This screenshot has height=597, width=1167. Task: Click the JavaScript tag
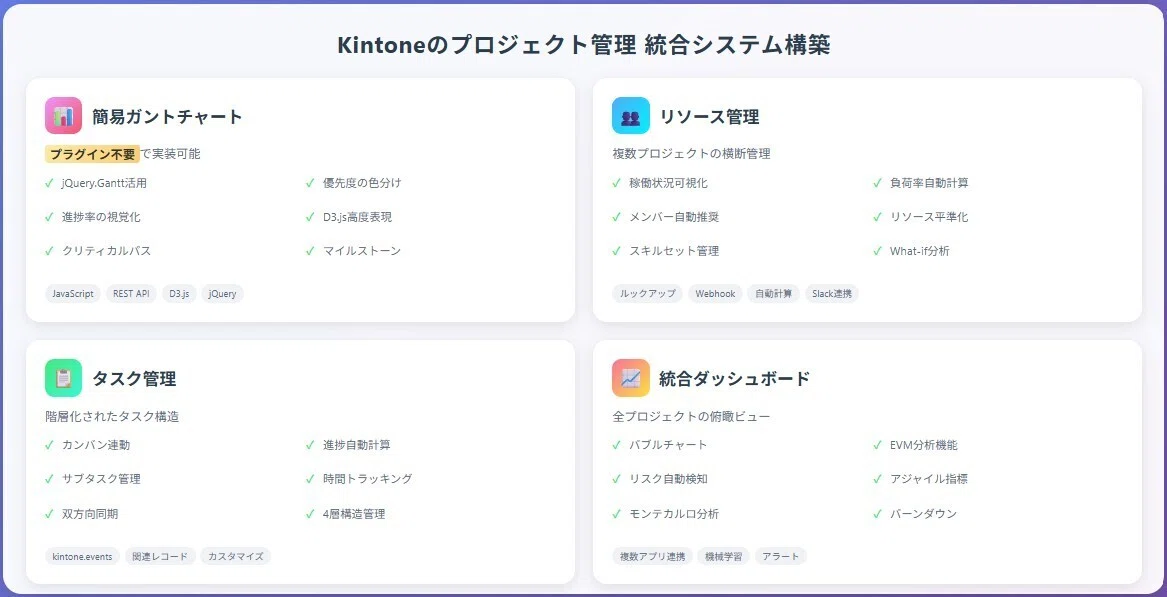73,293
